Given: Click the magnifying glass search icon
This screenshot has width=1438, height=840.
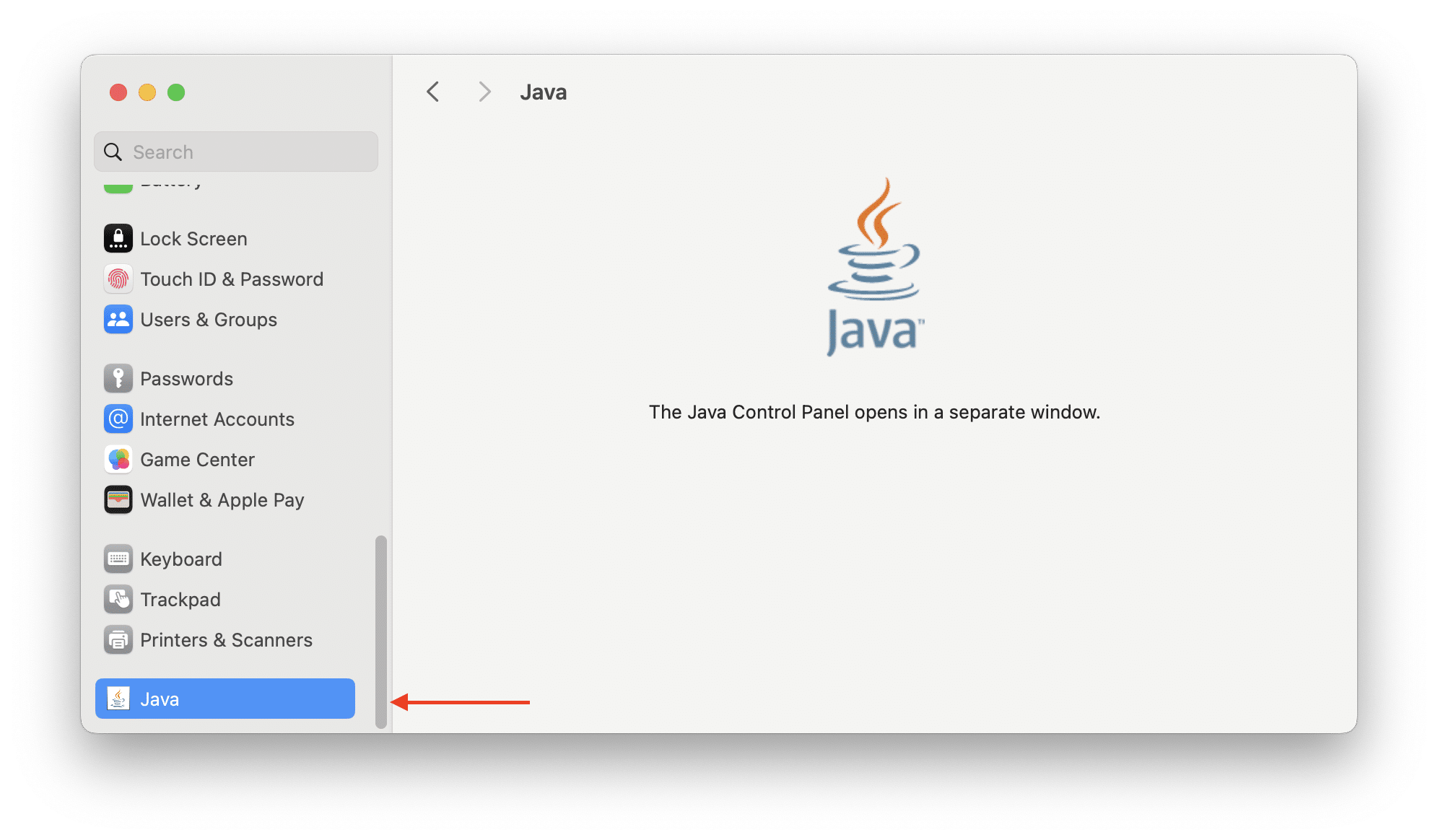Looking at the screenshot, I should tap(113, 152).
